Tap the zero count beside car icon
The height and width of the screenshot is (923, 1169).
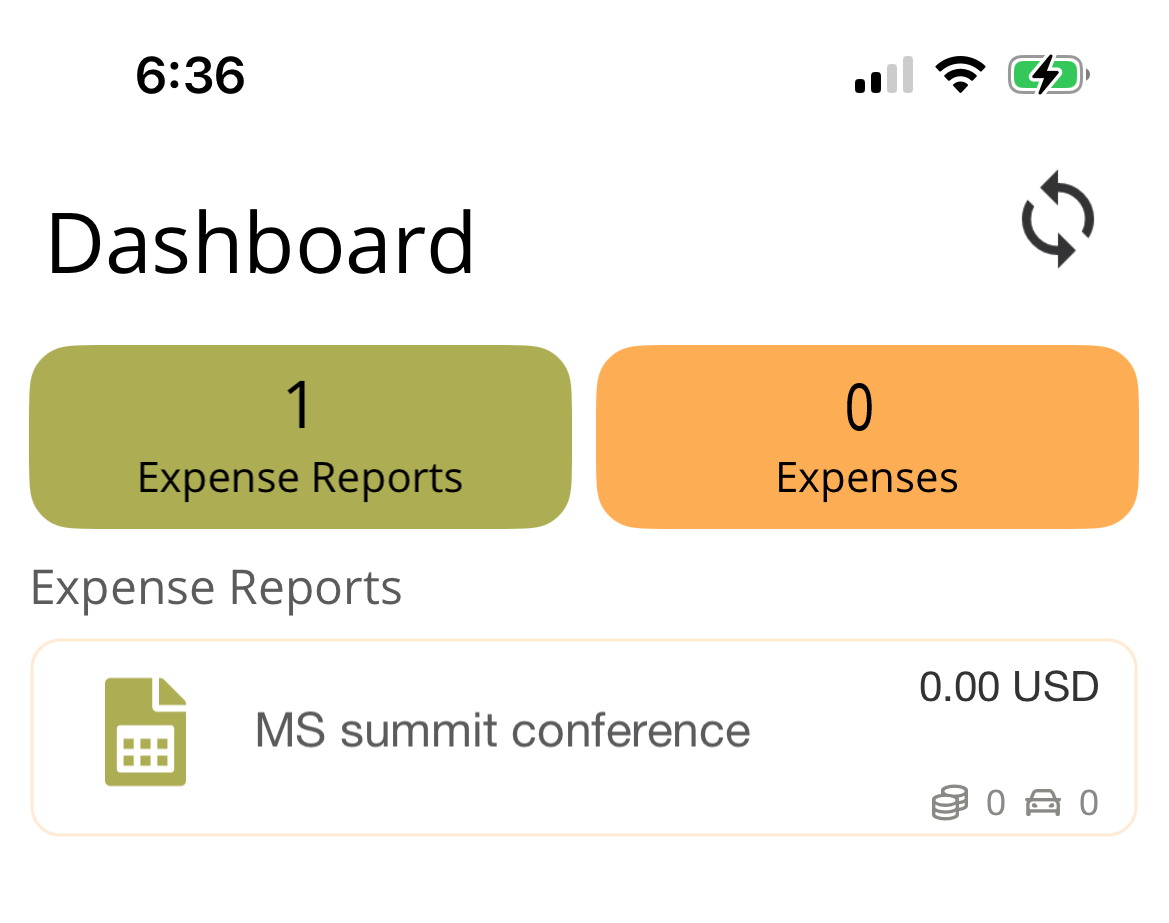coord(1088,802)
